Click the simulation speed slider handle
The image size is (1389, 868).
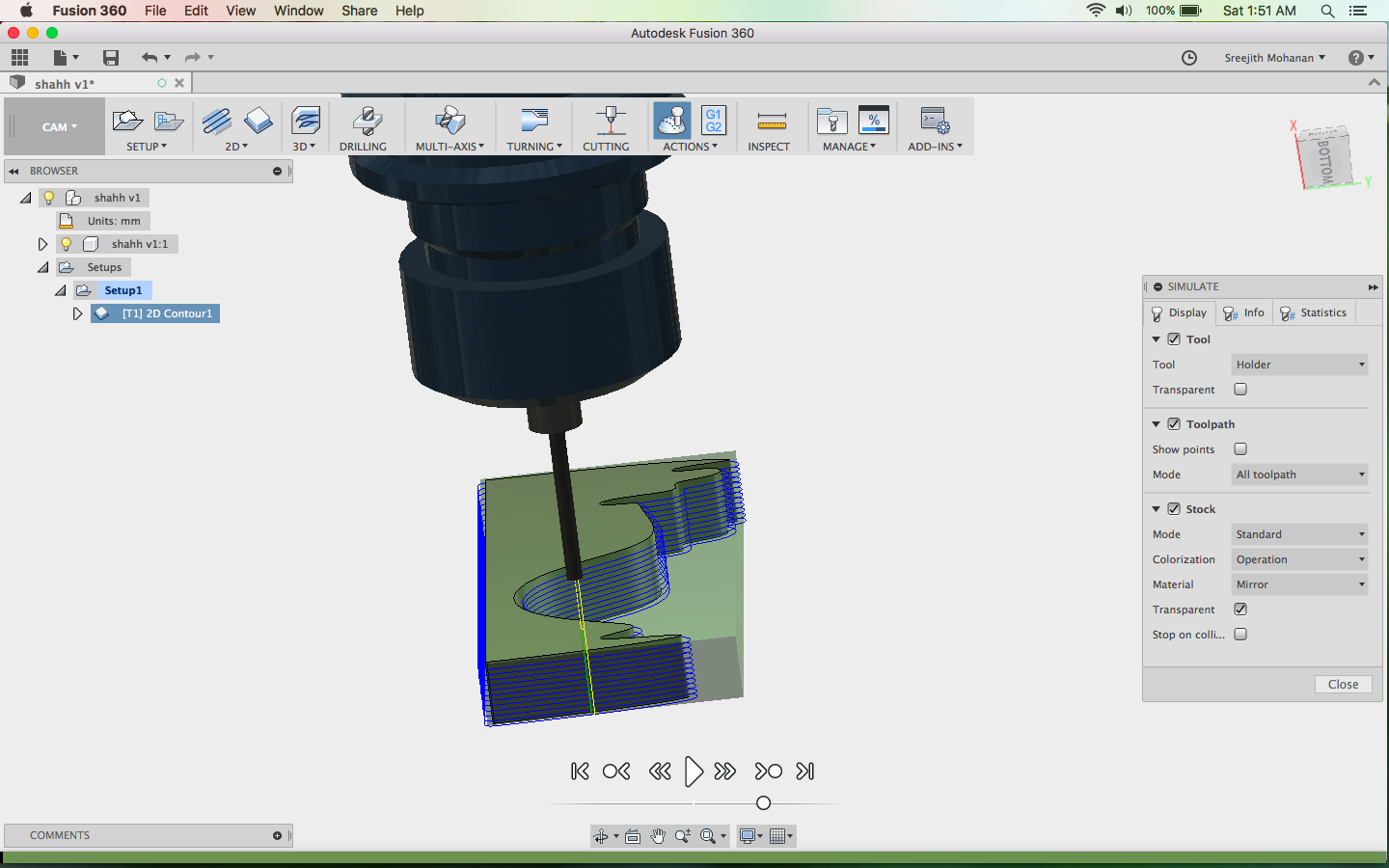click(763, 802)
